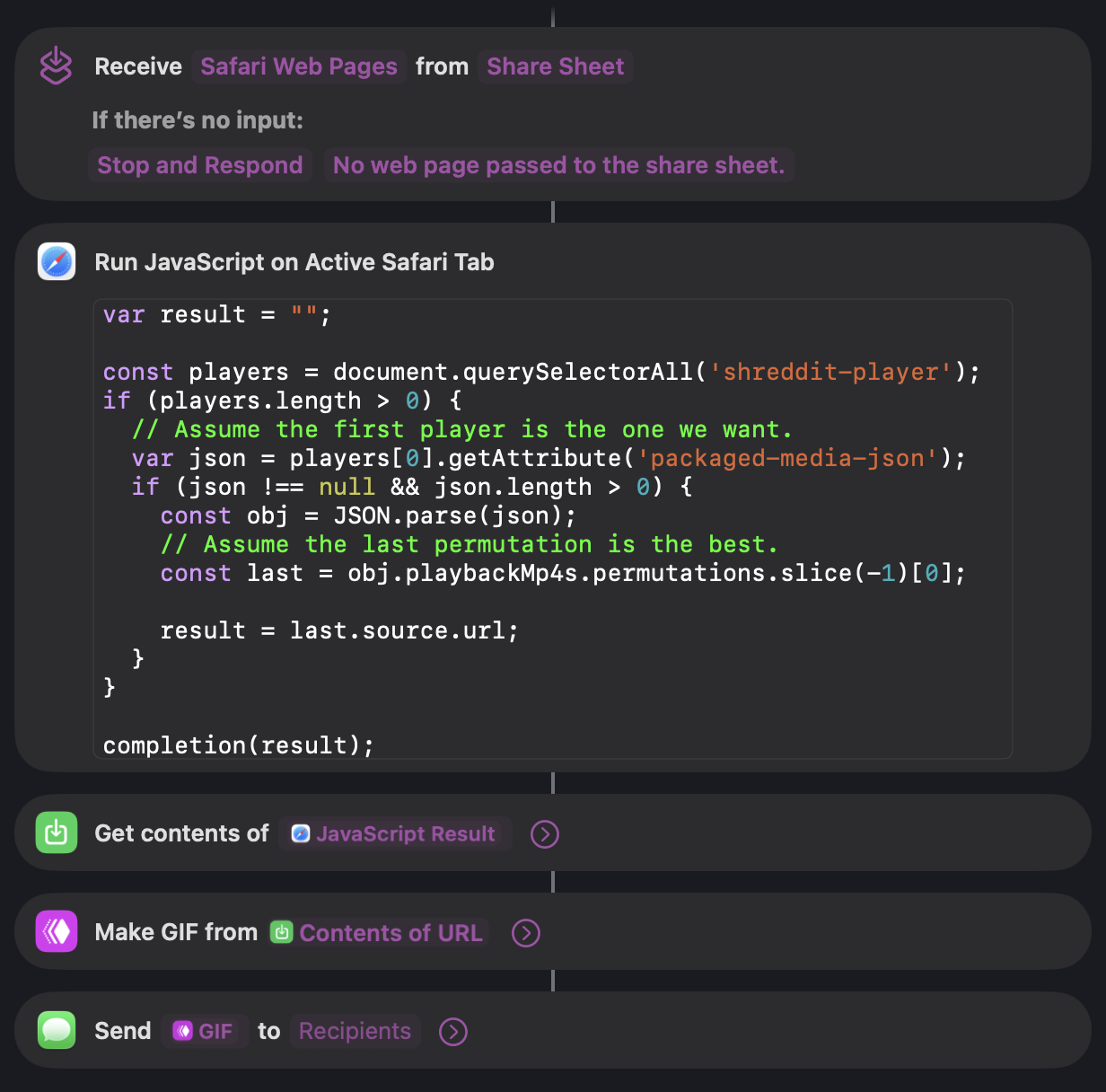Viewport: 1106px width, 1092px height.
Task: Expand Make GIF from options chevron
Action: click(526, 933)
